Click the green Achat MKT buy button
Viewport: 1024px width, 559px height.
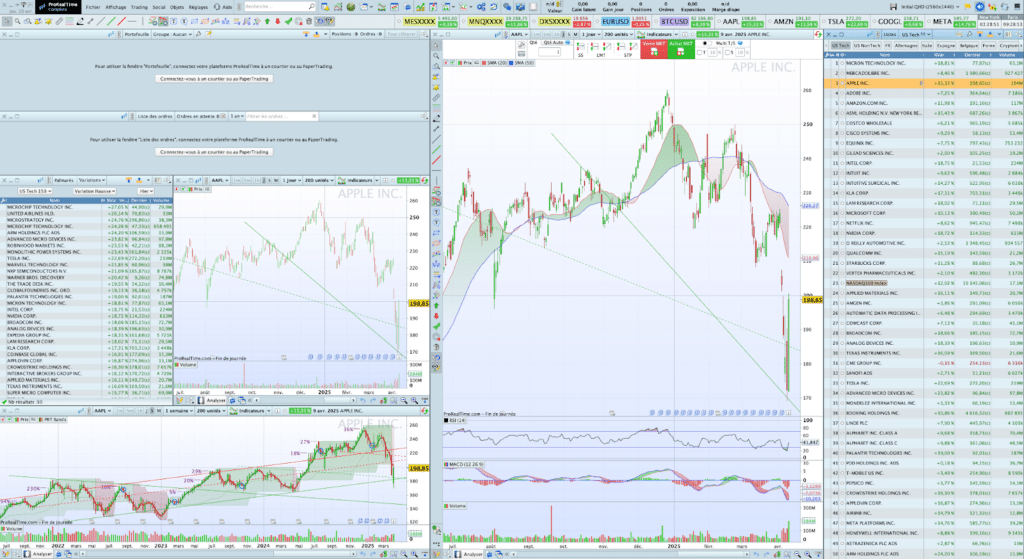click(680, 49)
